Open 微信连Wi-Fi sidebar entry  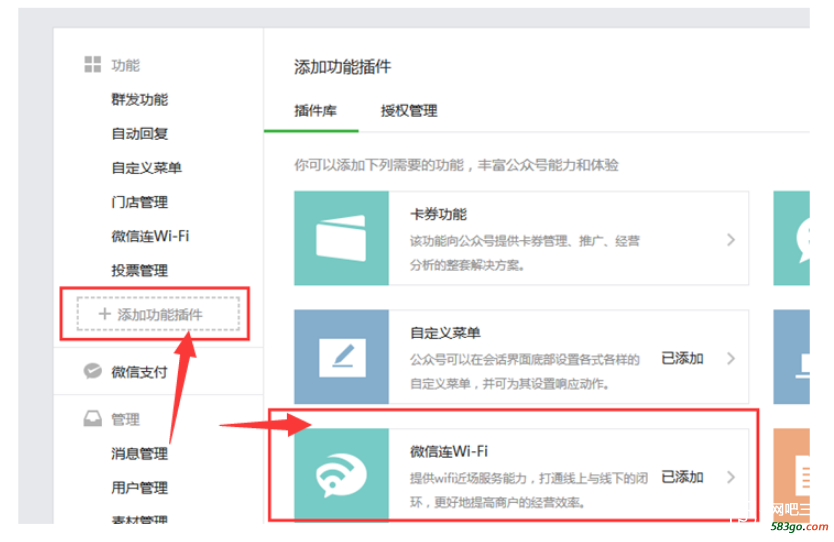tap(150, 236)
